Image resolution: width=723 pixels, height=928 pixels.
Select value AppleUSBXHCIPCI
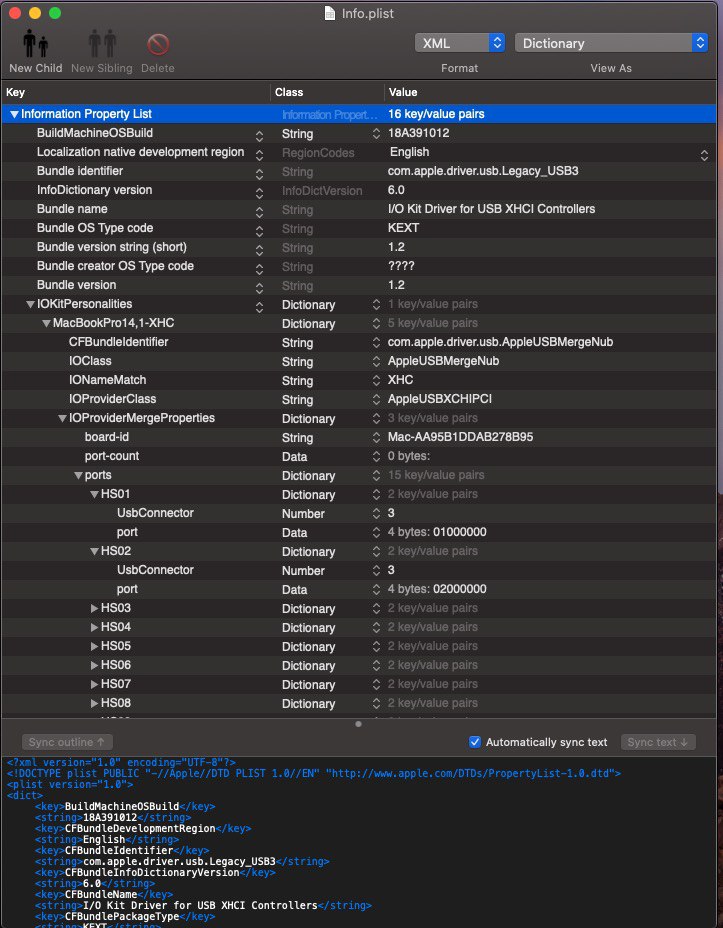click(440, 399)
